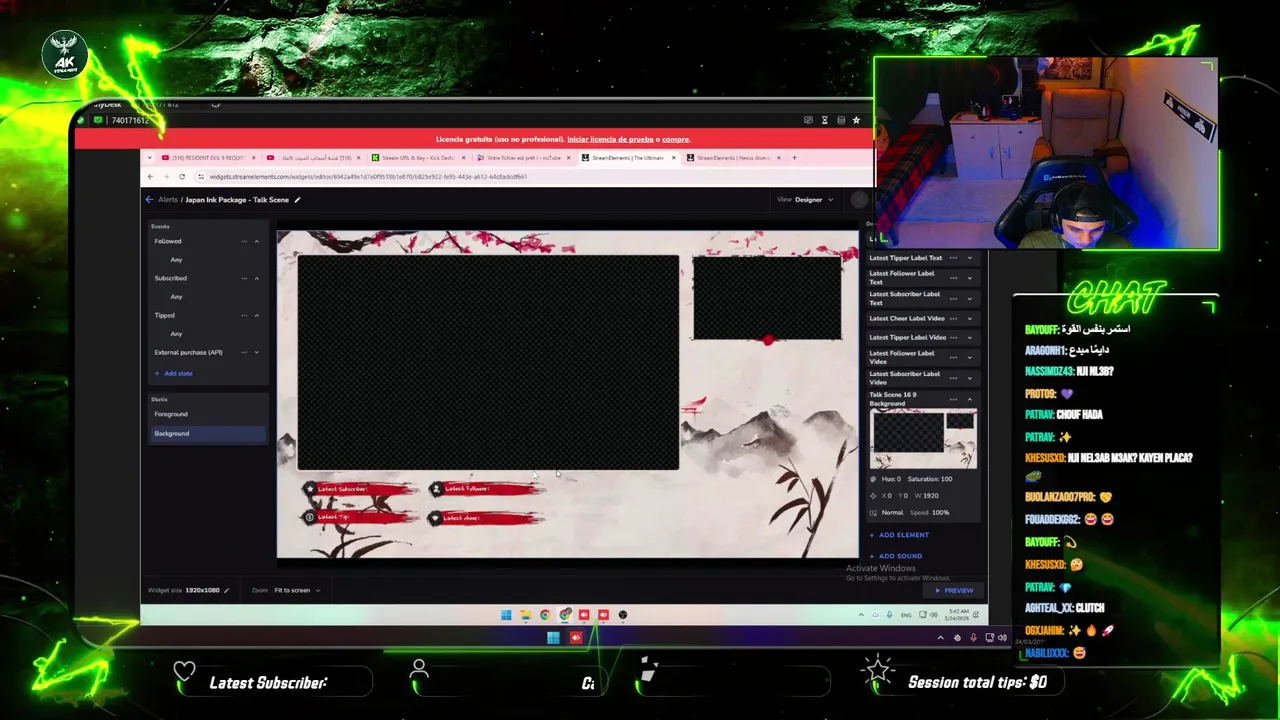Click the compre link in red banner

(x=675, y=140)
